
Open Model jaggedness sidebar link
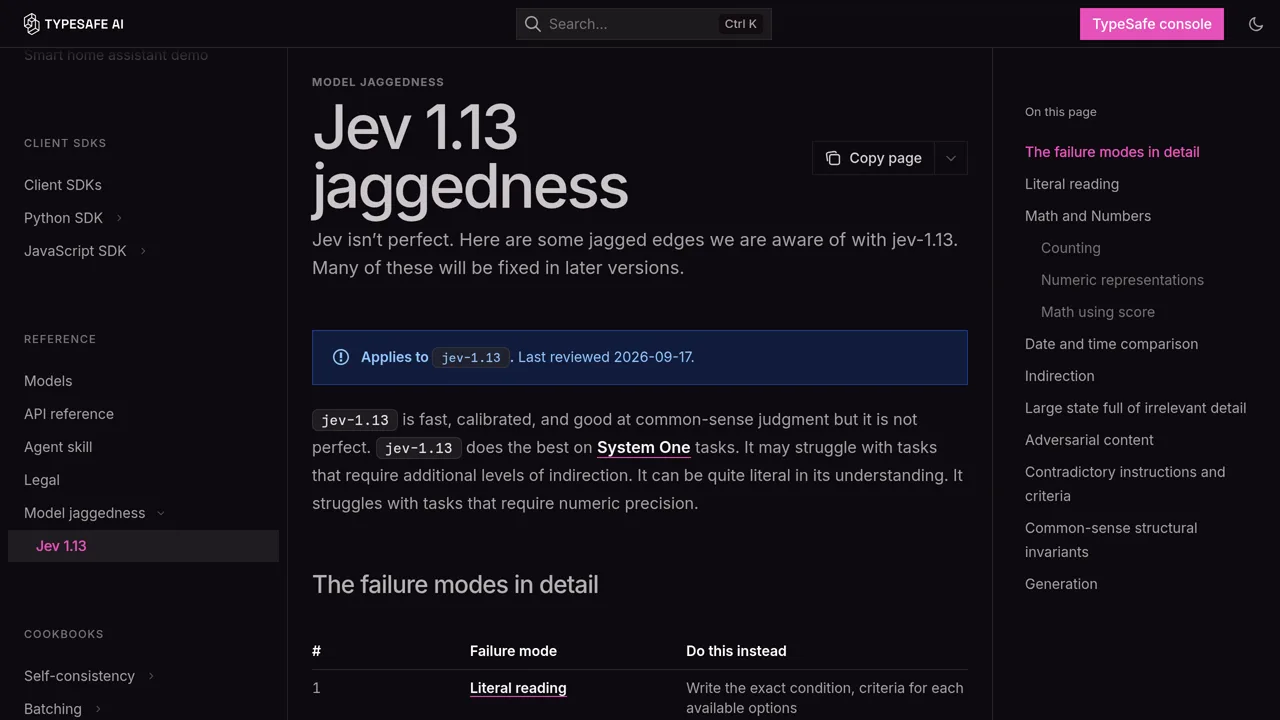(85, 513)
